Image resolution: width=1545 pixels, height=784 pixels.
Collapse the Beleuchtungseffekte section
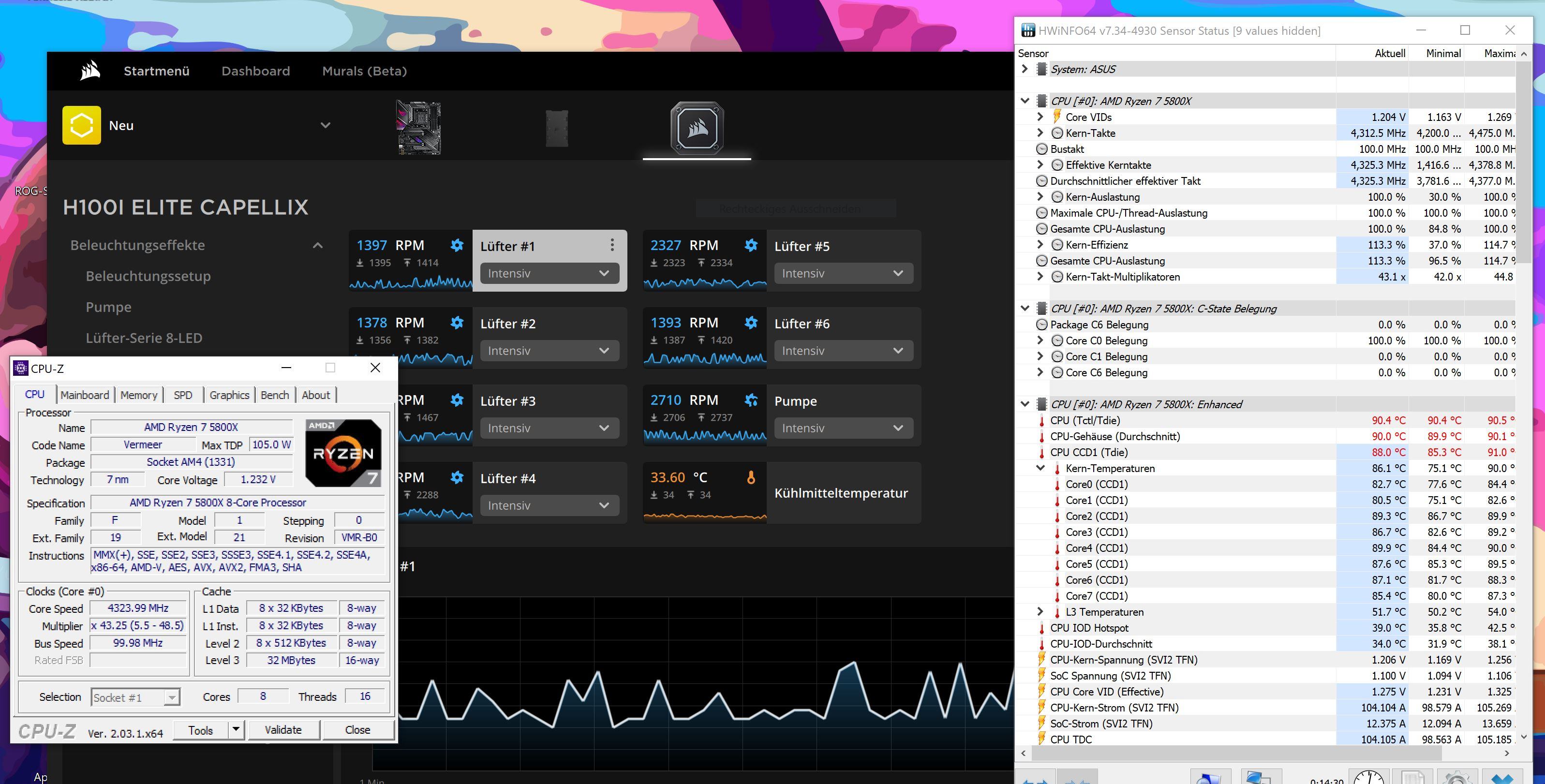pyautogui.click(x=318, y=245)
